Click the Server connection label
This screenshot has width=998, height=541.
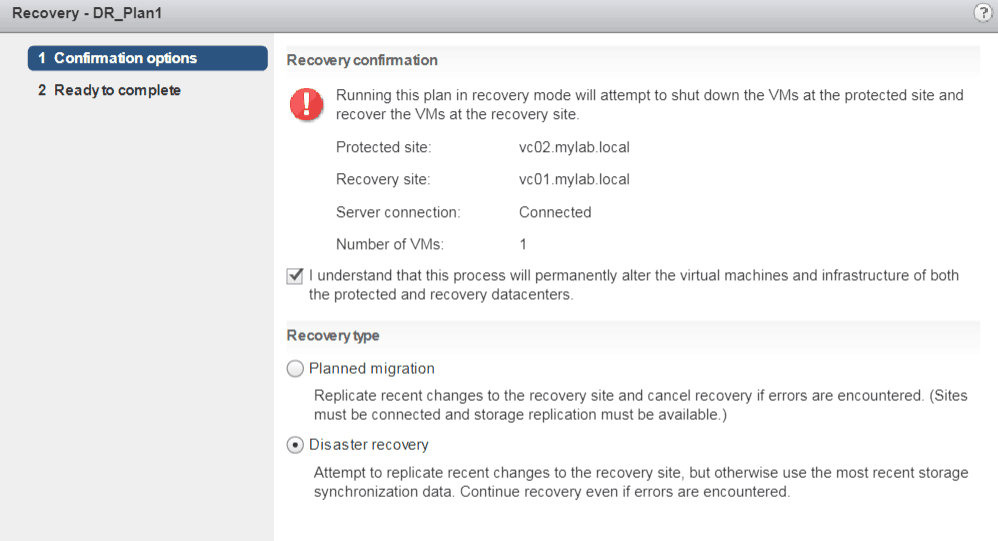point(398,212)
